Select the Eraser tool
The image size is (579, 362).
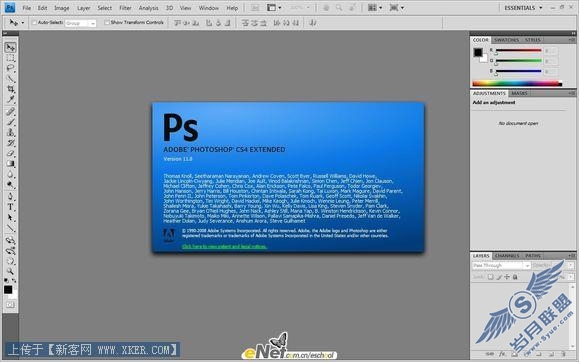tap(10, 153)
